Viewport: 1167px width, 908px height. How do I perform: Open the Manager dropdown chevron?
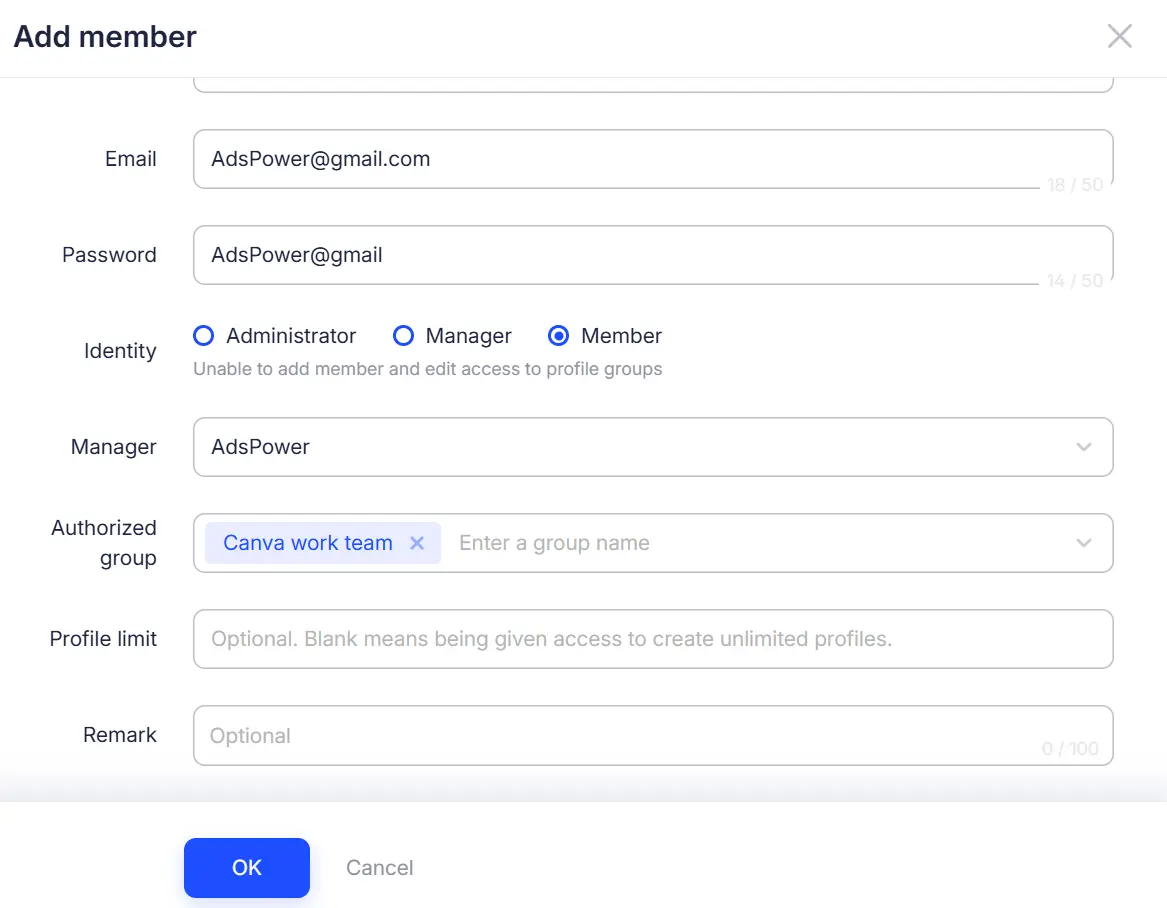1084,447
